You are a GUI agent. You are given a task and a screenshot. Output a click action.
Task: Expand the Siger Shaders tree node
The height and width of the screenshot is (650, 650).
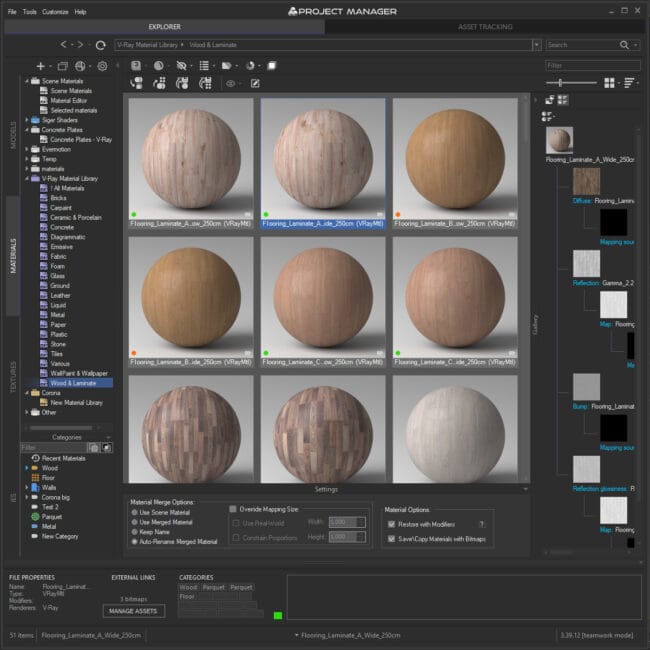pos(27,120)
